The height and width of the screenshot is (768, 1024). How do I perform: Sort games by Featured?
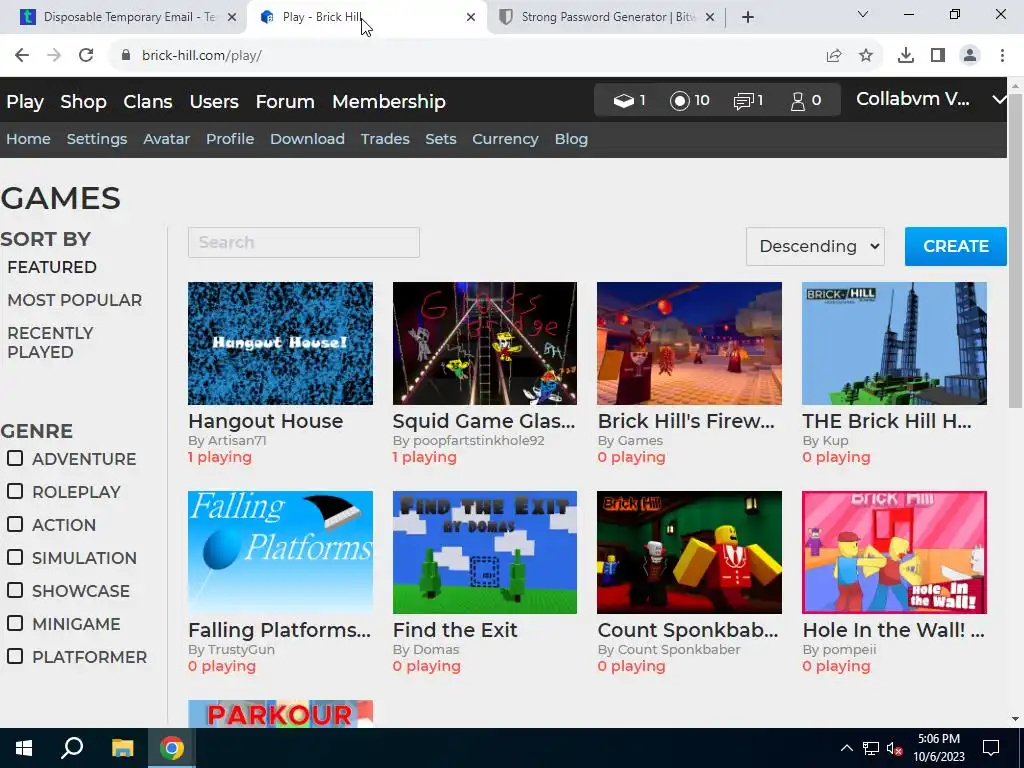pyautogui.click(x=52, y=267)
